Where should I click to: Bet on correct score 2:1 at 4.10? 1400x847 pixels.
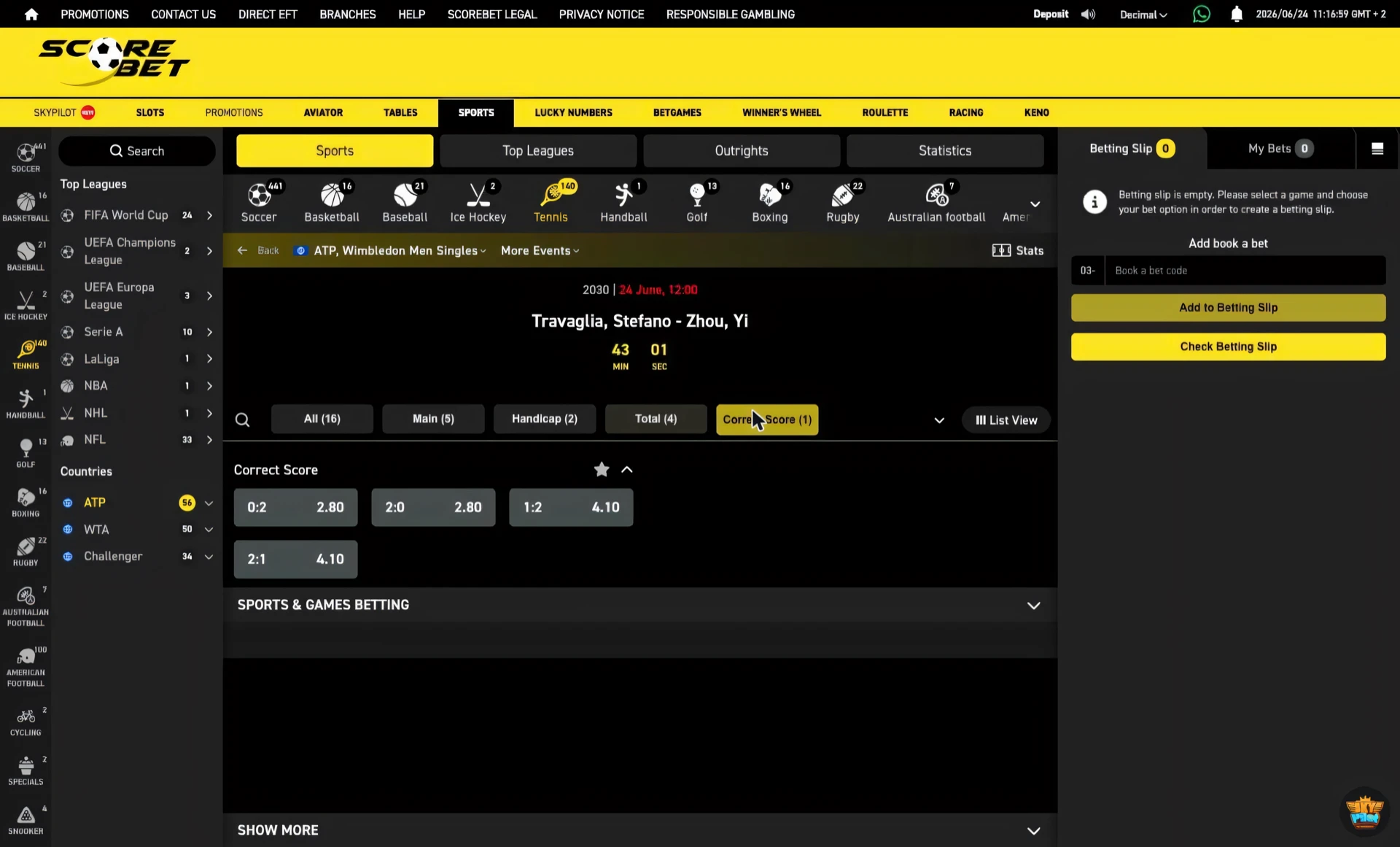(x=295, y=560)
